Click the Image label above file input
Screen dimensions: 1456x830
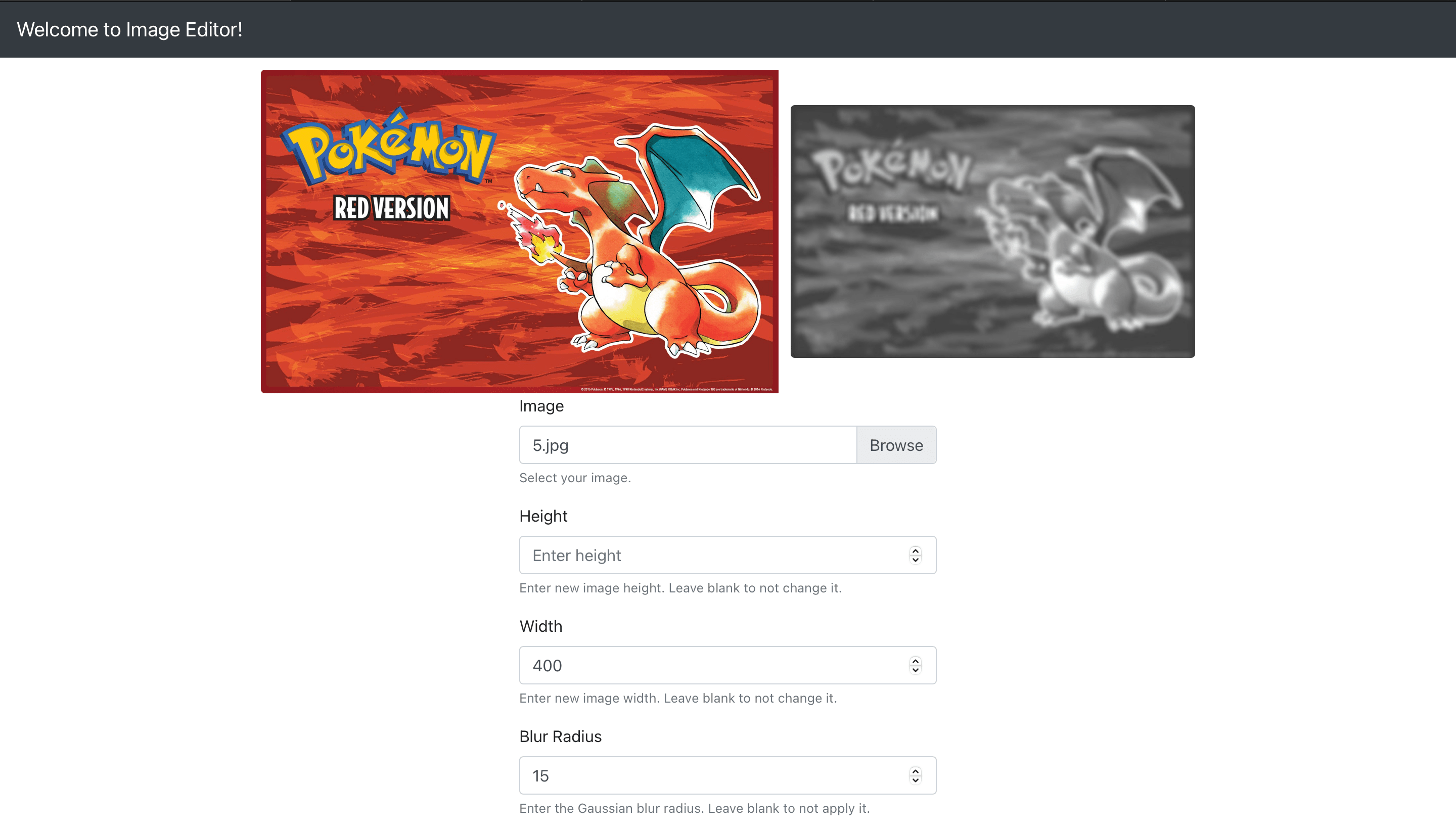coord(541,406)
